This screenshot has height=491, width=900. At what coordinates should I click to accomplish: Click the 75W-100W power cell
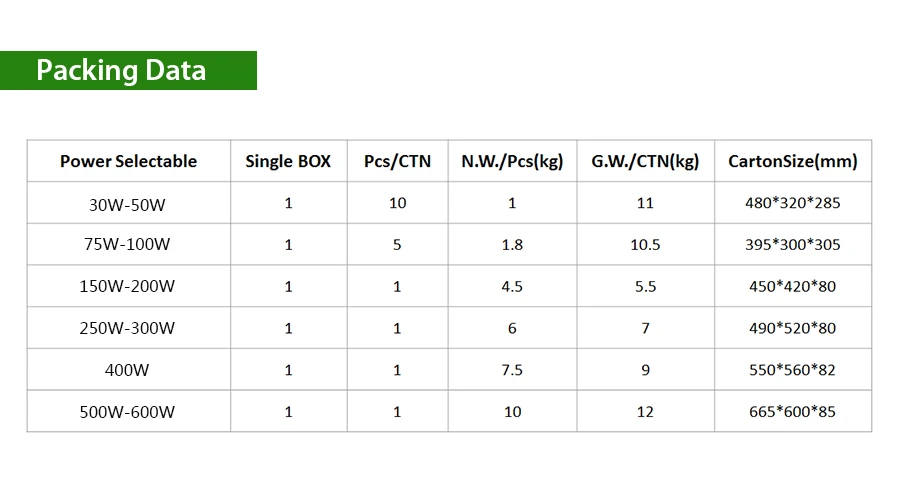(129, 245)
